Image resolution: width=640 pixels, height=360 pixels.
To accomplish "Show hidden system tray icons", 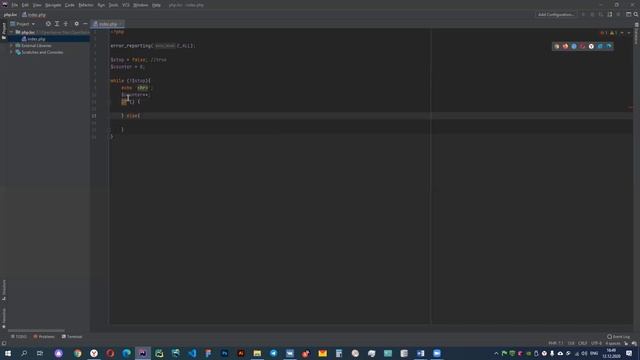I will click(496, 353).
